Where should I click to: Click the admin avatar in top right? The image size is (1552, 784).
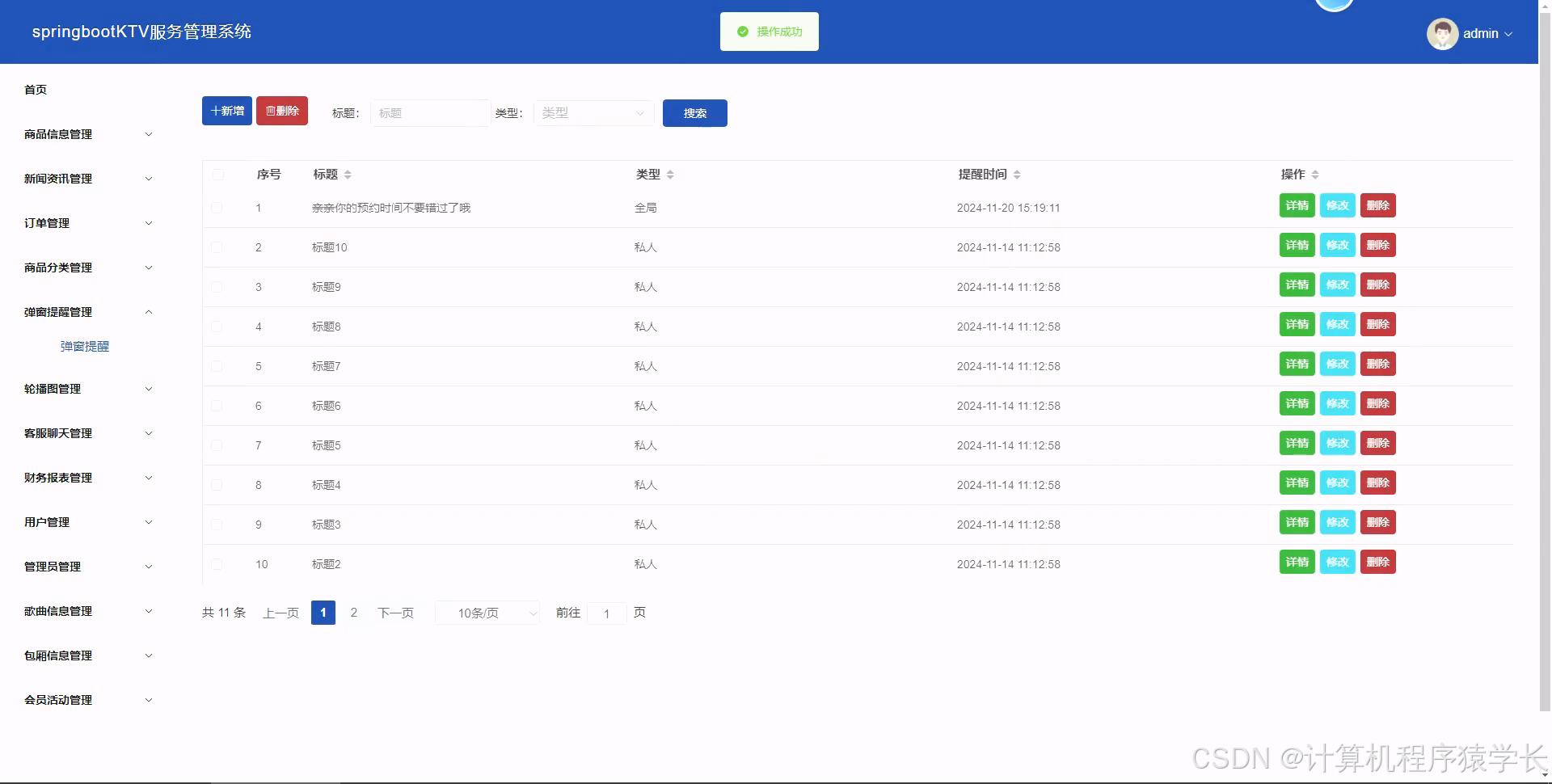1444,33
